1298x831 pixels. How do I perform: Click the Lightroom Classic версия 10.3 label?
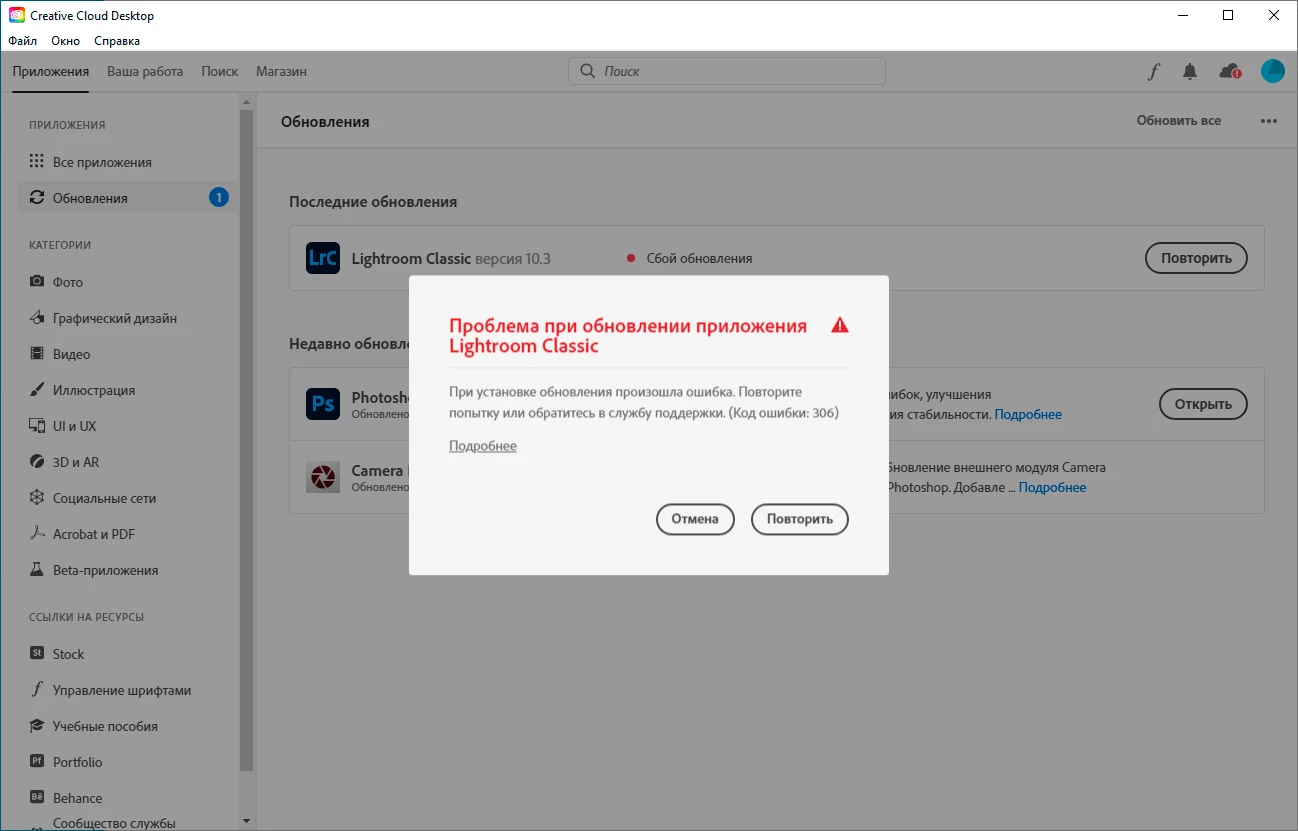point(451,258)
